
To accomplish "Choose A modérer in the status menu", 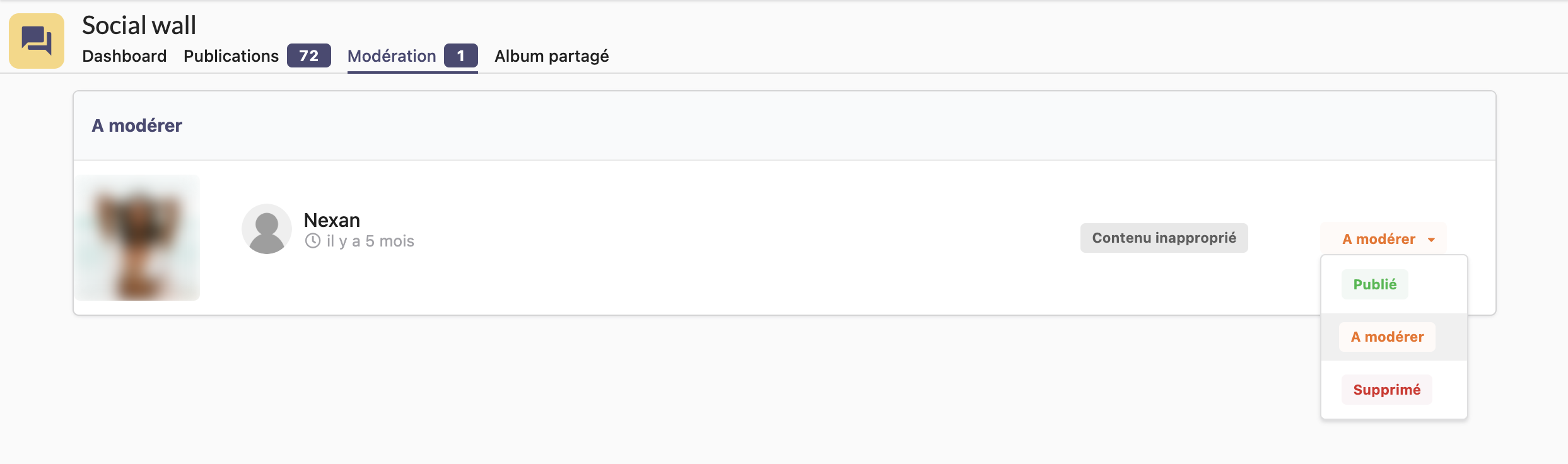I will (1387, 337).
